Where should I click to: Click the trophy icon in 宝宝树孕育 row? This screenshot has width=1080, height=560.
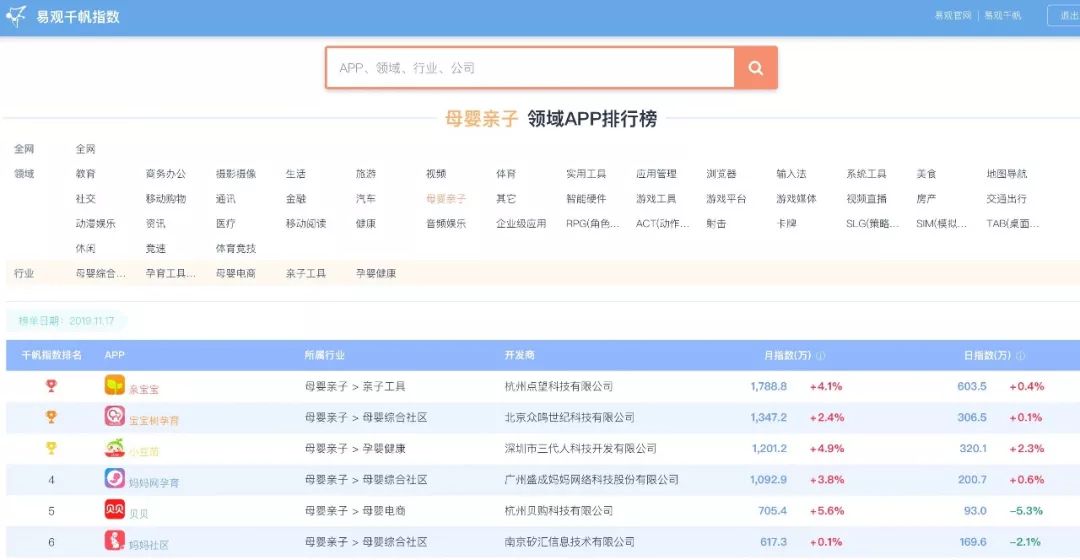[x=51, y=417]
